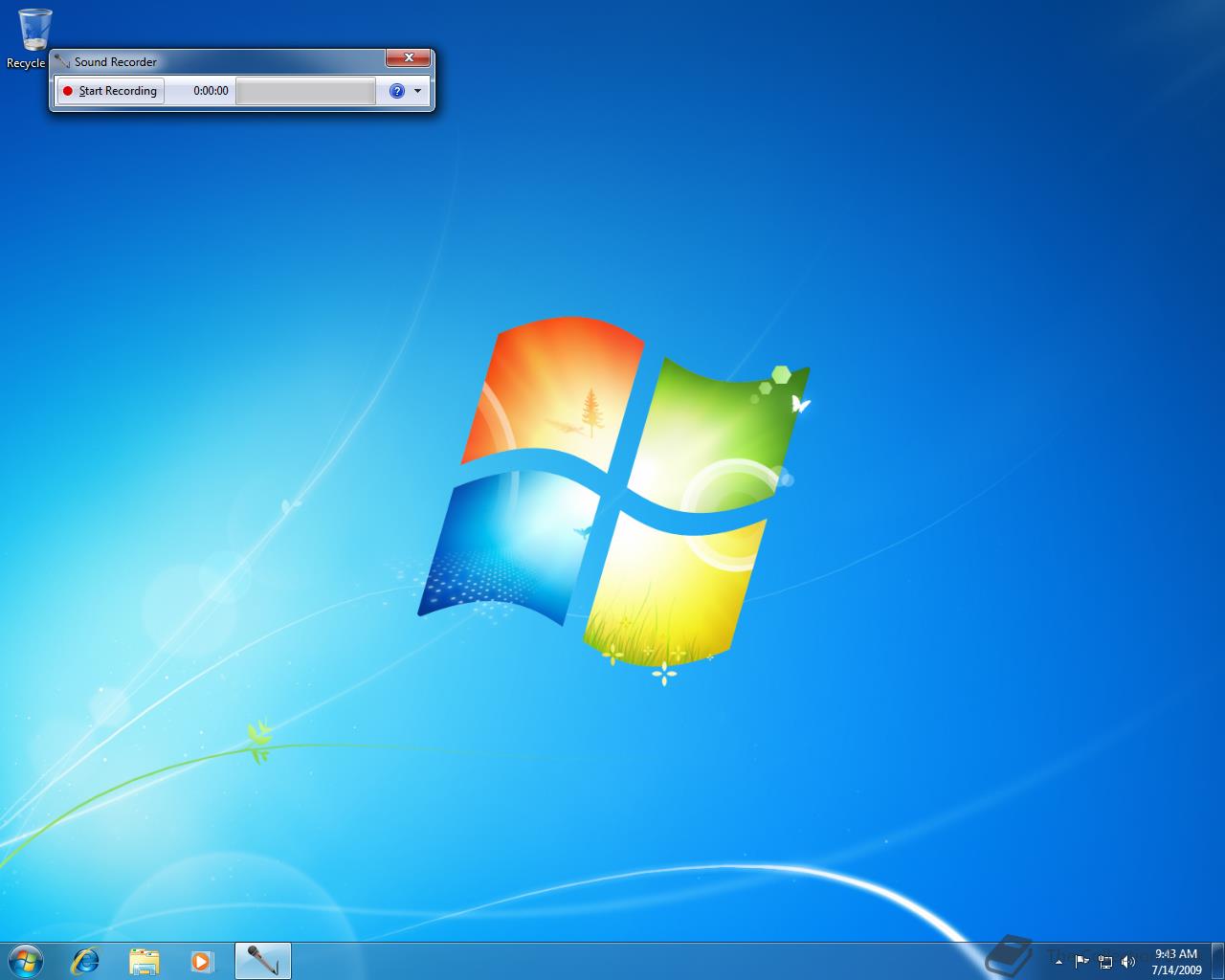
Task: Expand the dropdown arrow beside the help icon
Action: pyautogui.click(x=418, y=91)
